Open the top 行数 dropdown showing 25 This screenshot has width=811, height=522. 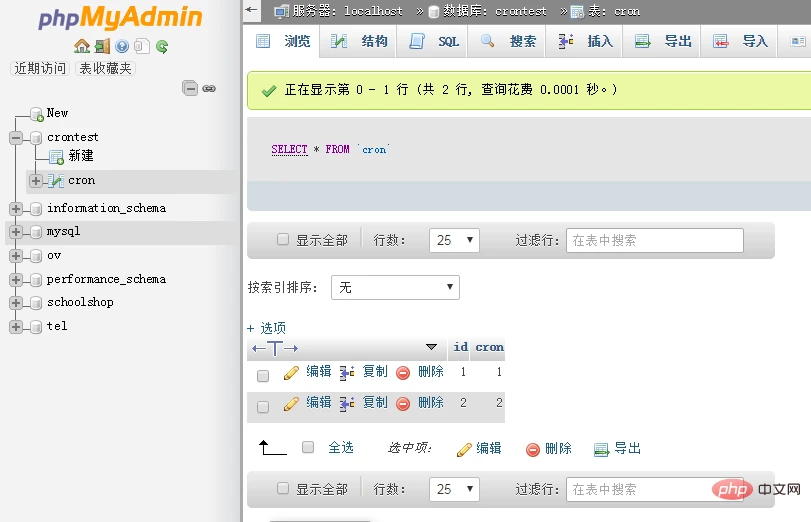coord(454,240)
